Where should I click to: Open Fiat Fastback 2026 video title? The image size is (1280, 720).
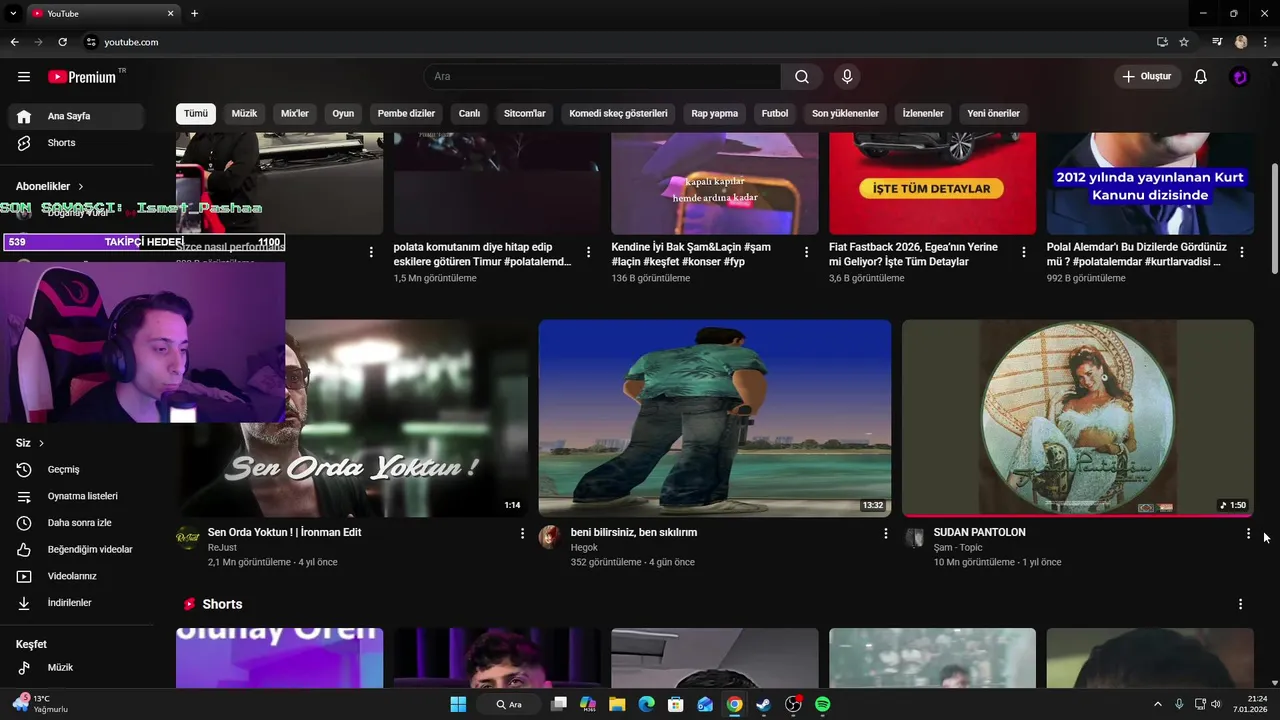[x=913, y=254]
